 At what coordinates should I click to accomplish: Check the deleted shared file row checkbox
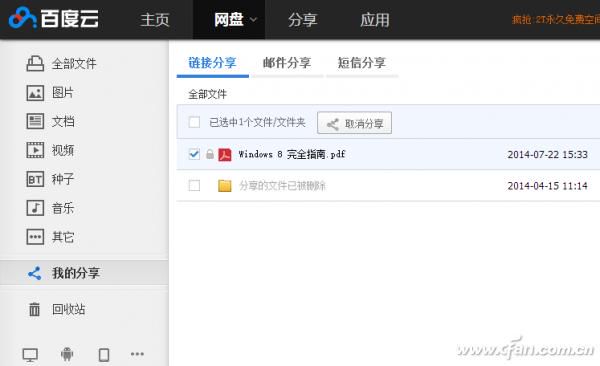pyautogui.click(x=194, y=185)
